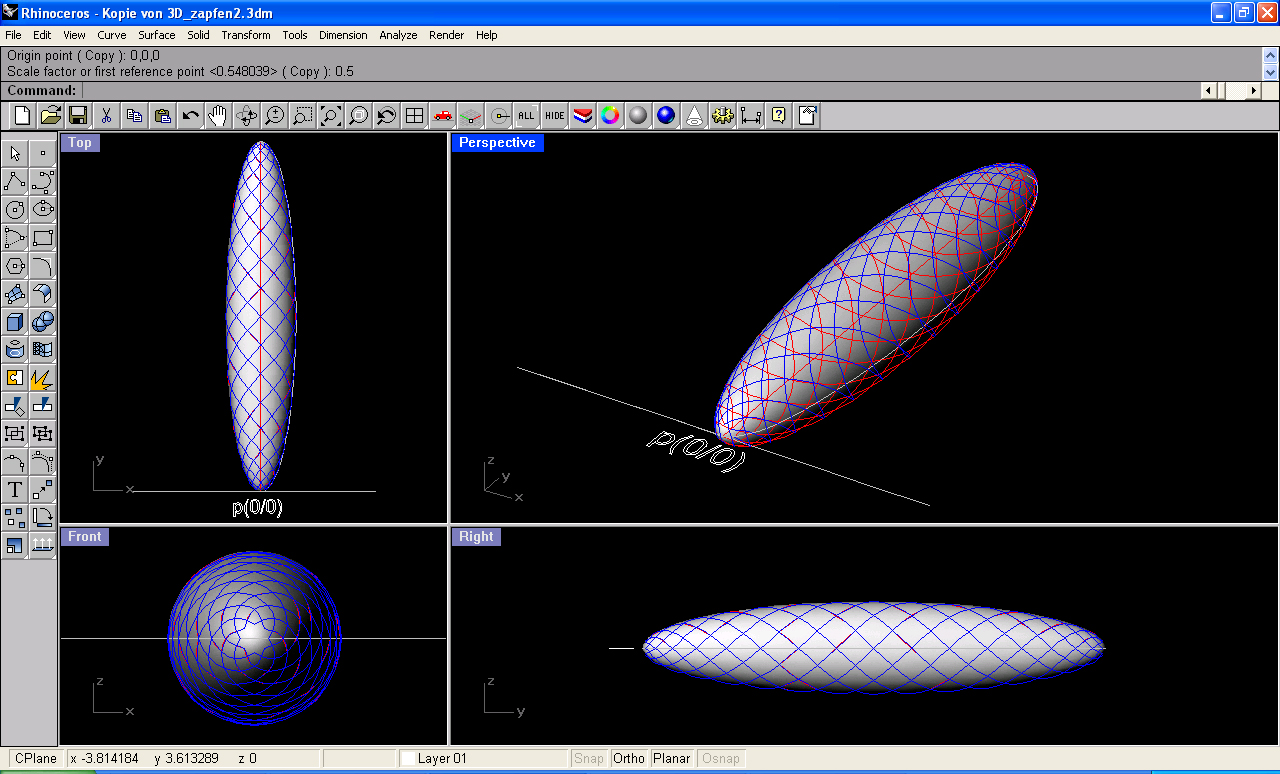This screenshot has height=774, width=1280.
Task: Click the command line horizontal scroll-left arrow
Action: coord(1209,90)
